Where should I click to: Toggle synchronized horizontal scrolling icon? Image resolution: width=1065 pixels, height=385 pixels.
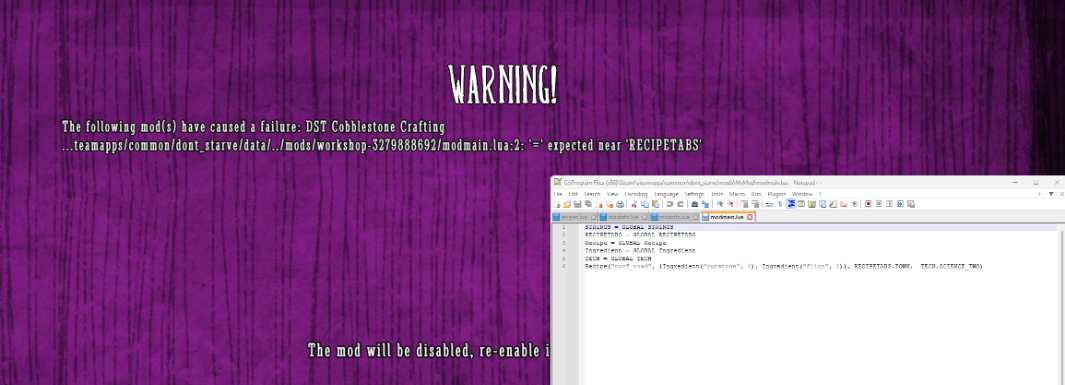click(755, 204)
